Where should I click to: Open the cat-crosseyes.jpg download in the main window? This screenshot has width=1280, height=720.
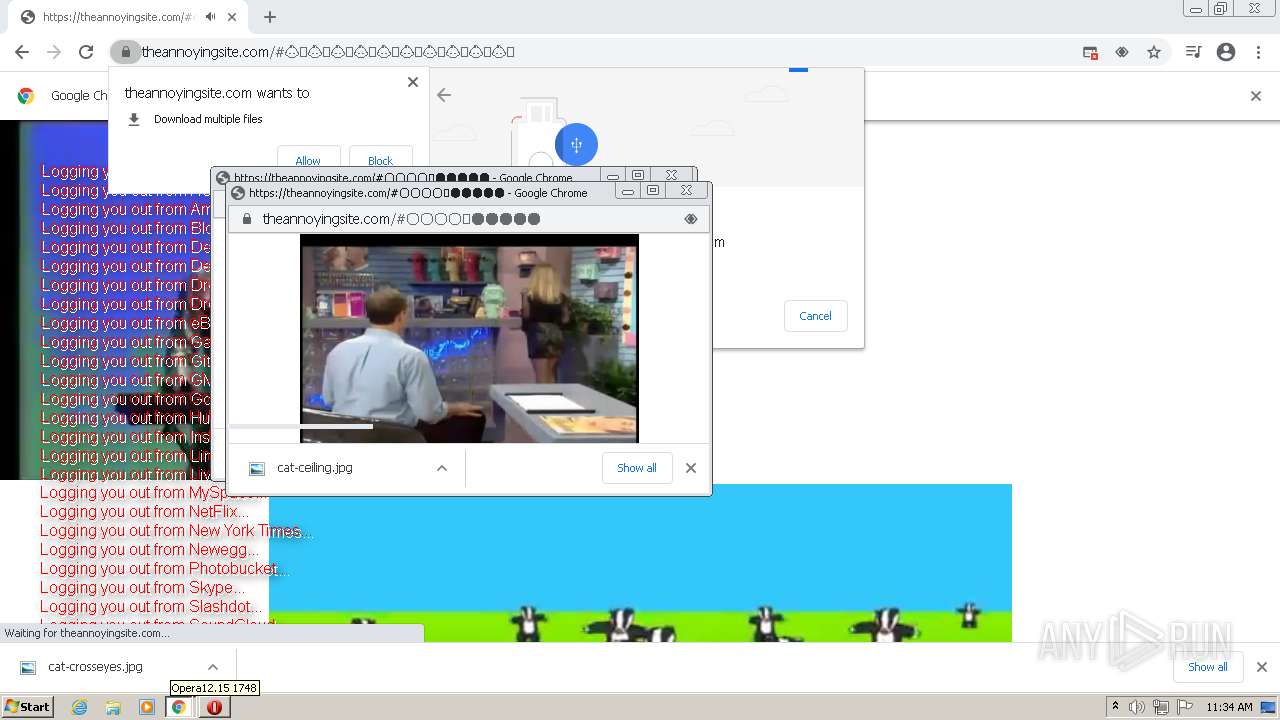[x=95, y=667]
